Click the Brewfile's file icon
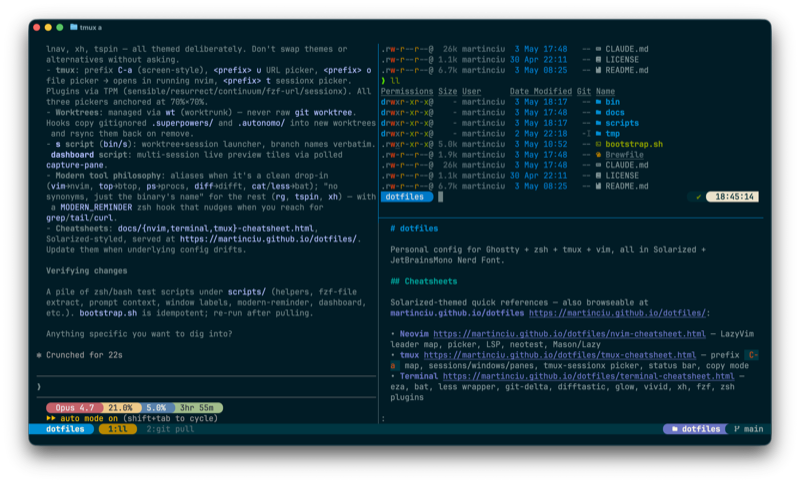 point(598,155)
